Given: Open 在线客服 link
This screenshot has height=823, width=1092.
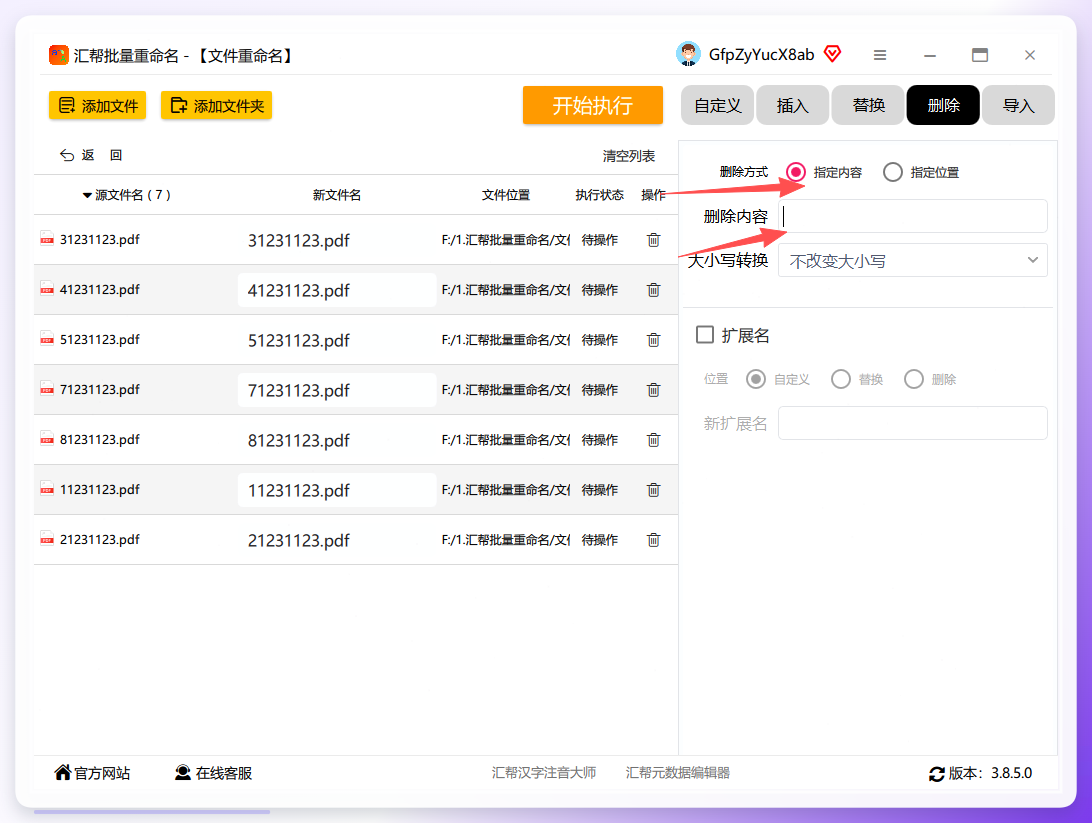Looking at the screenshot, I should pos(213,773).
